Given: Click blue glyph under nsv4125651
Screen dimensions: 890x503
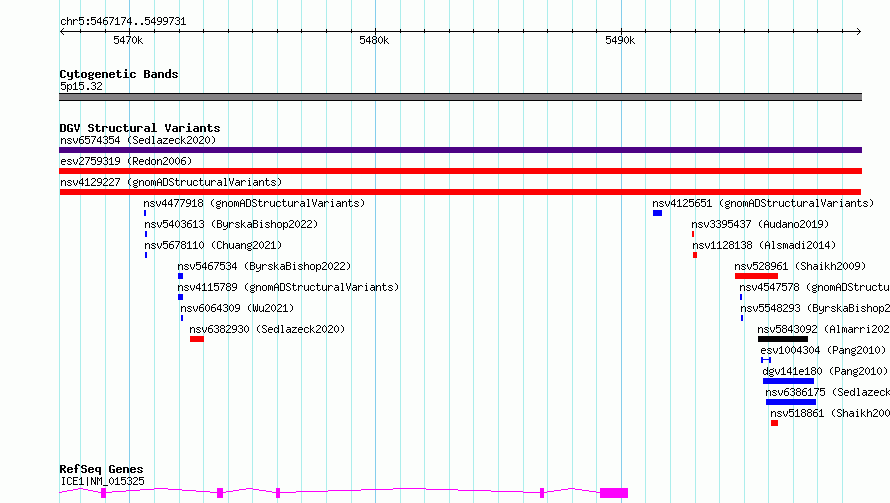Looking at the screenshot, I should (x=657, y=213).
